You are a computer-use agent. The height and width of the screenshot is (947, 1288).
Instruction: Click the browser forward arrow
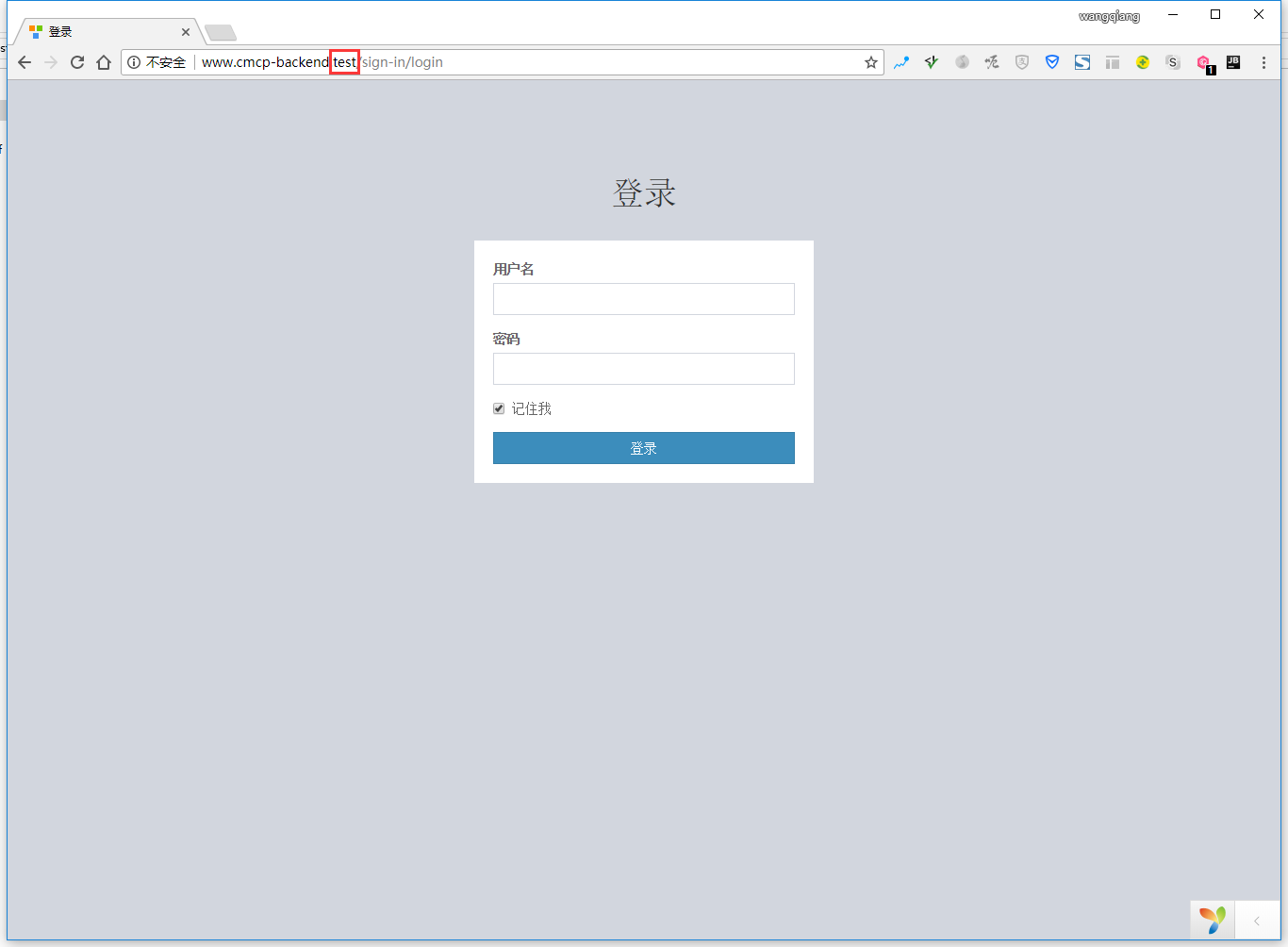click(x=51, y=62)
